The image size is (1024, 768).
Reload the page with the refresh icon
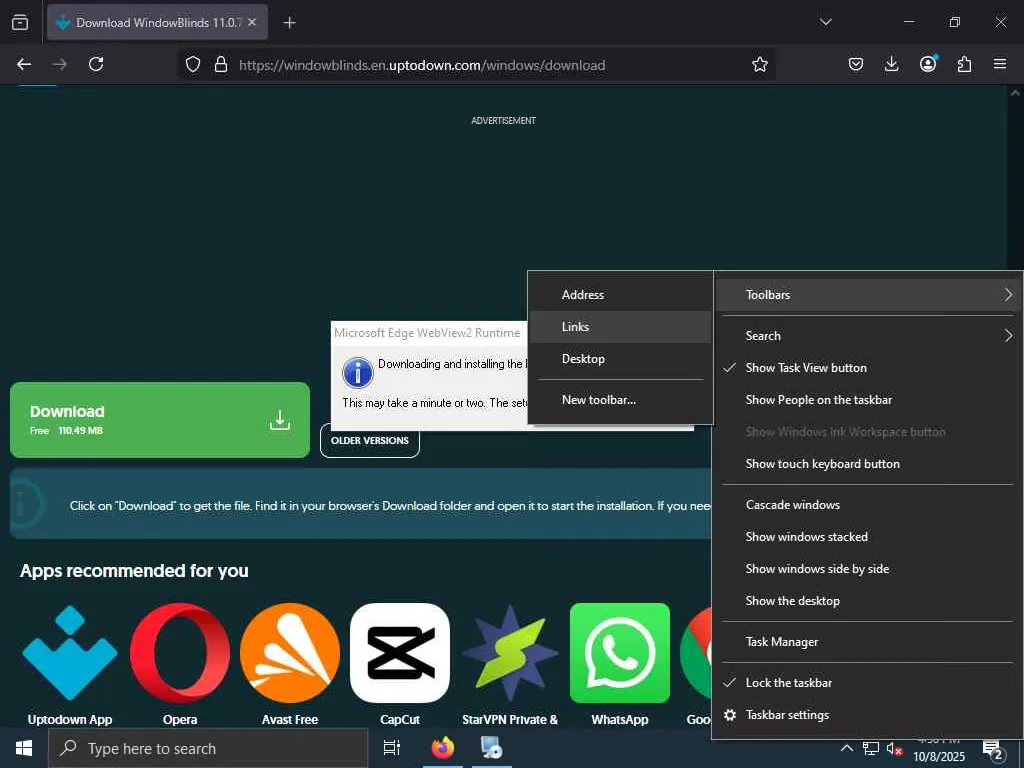tap(96, 64)
